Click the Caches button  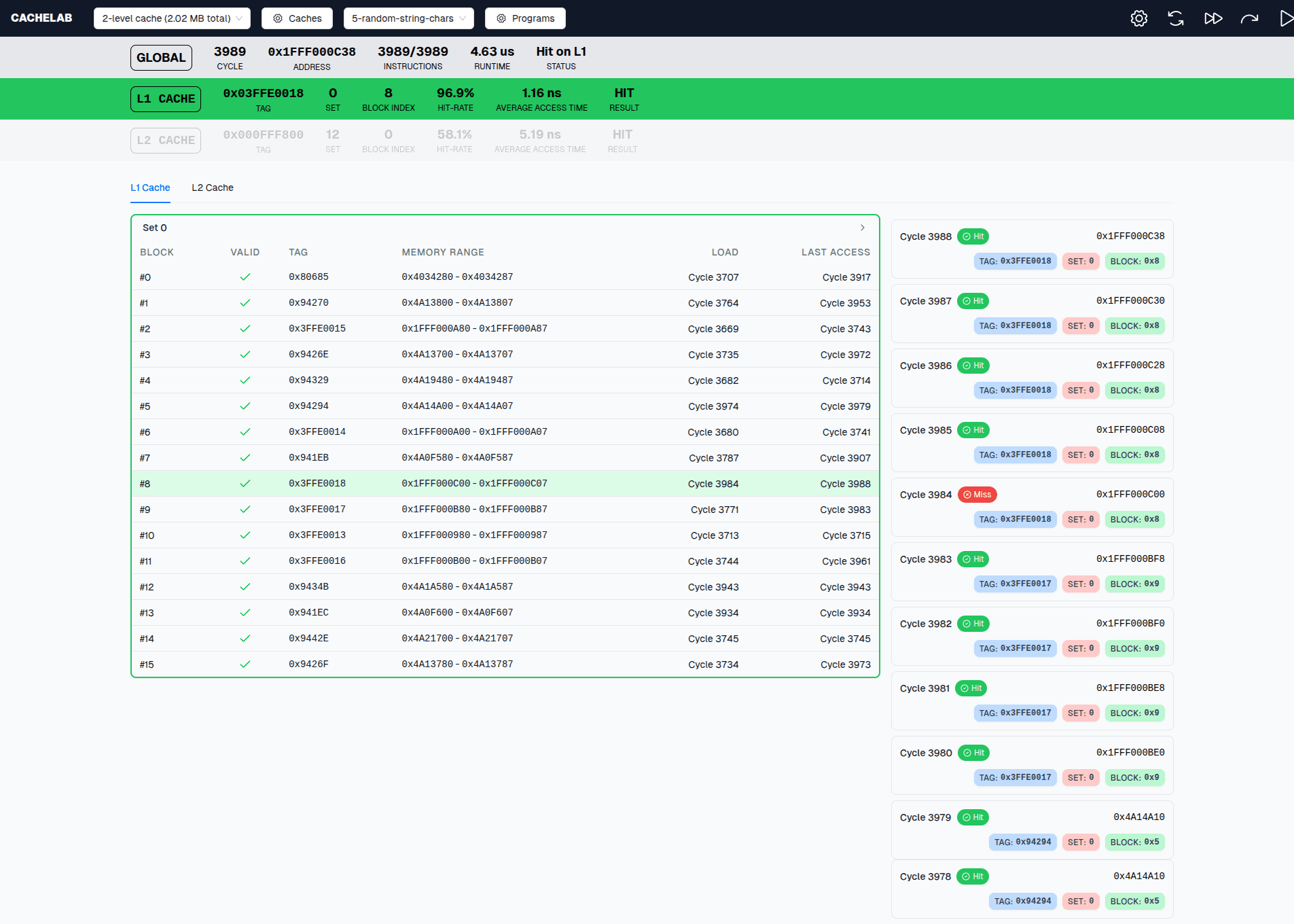pos(297,18)
